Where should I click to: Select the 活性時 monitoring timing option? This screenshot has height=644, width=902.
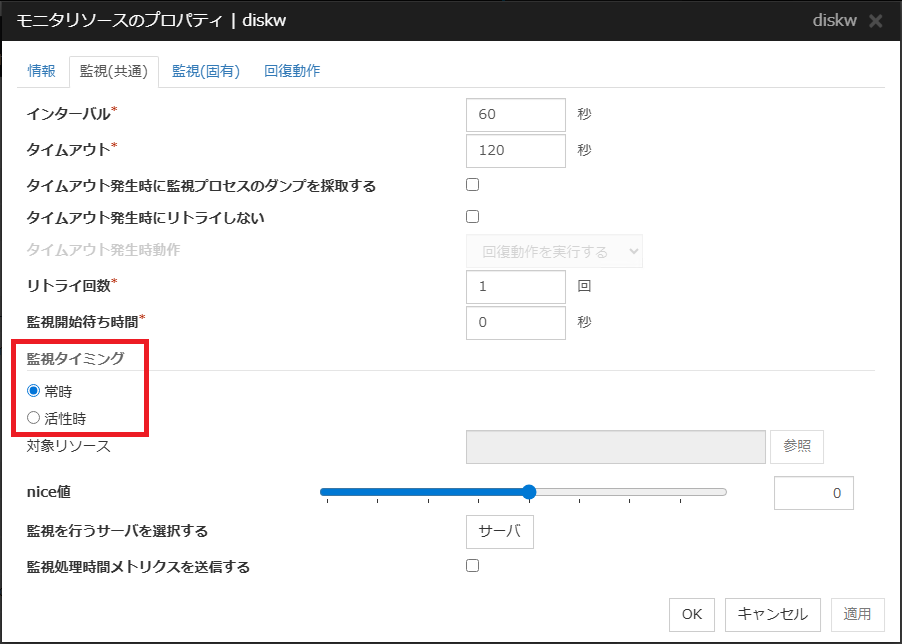click(31, 416)
